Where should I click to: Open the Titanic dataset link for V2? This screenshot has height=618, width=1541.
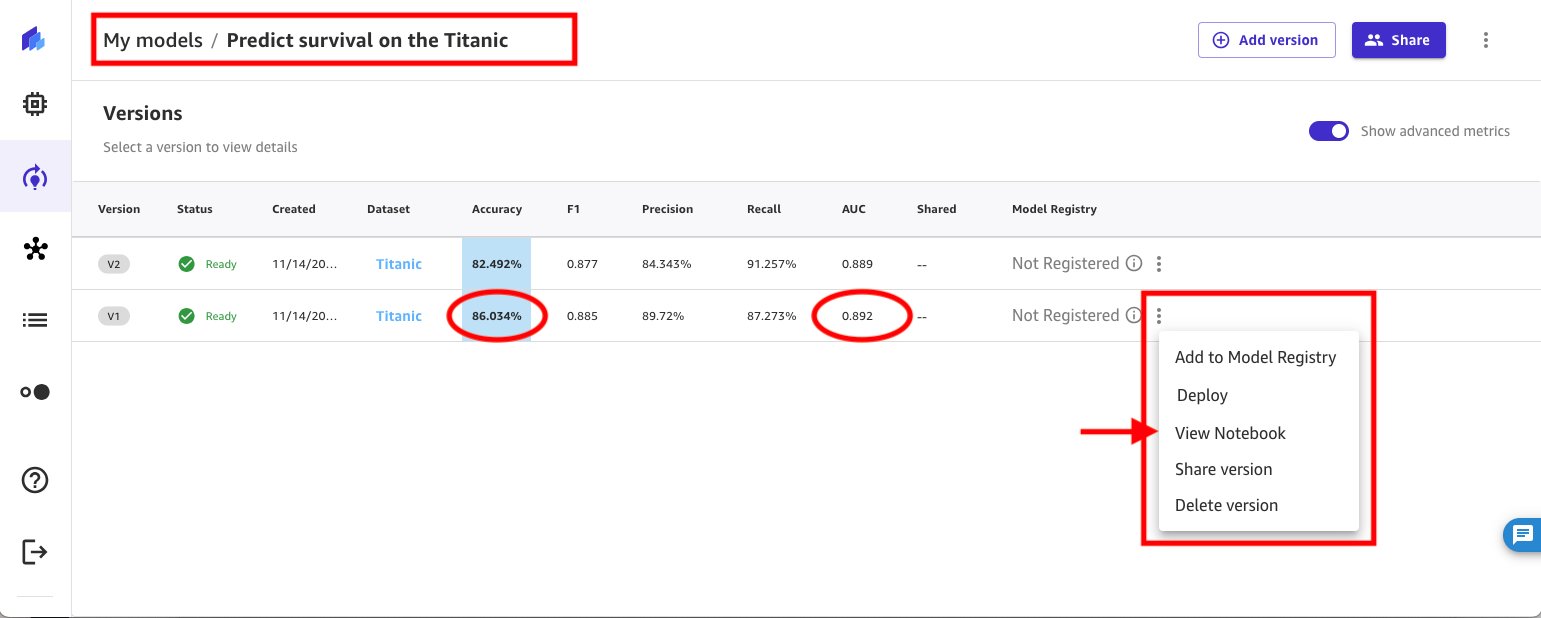pos(399,264)
